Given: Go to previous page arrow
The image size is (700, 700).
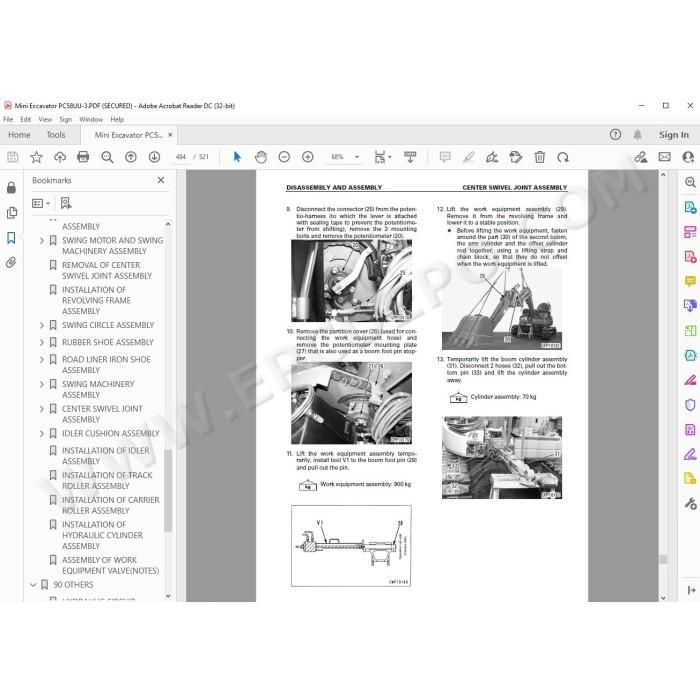Looking at the screenshot, I should tap(131, 157).
